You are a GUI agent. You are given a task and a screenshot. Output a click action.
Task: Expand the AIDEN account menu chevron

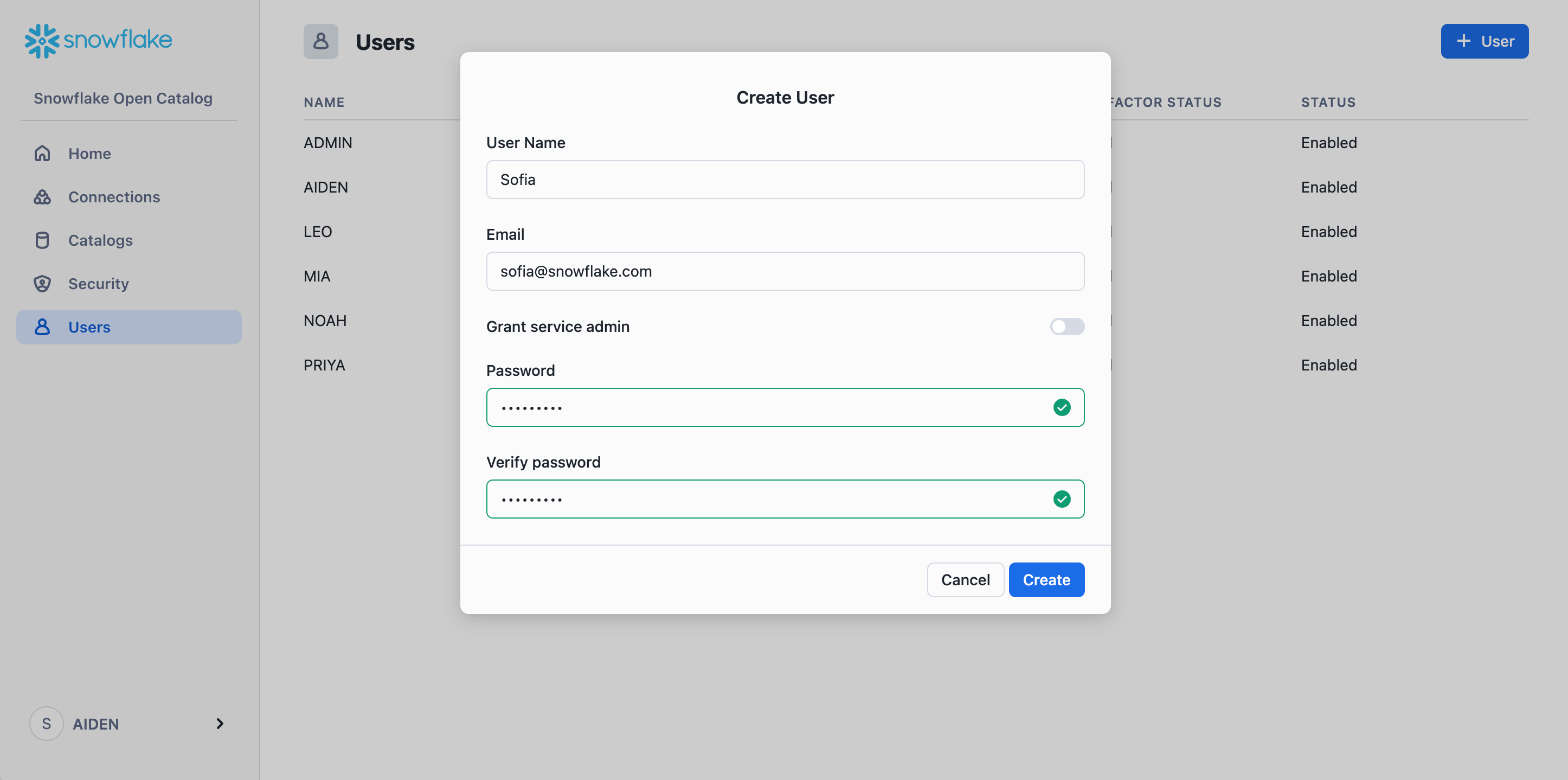219,724
